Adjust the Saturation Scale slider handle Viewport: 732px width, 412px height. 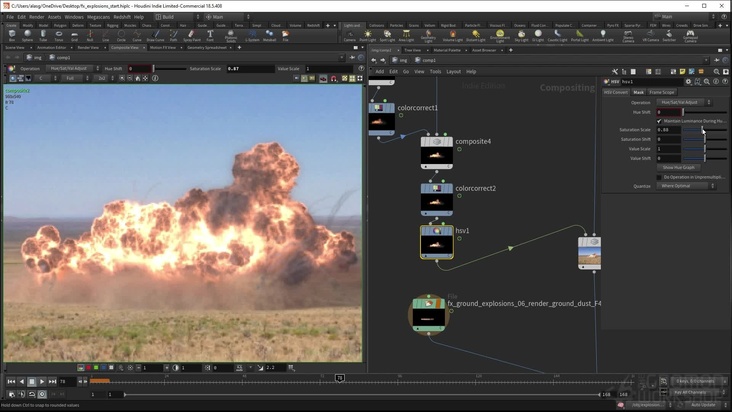tap(702, 130)
